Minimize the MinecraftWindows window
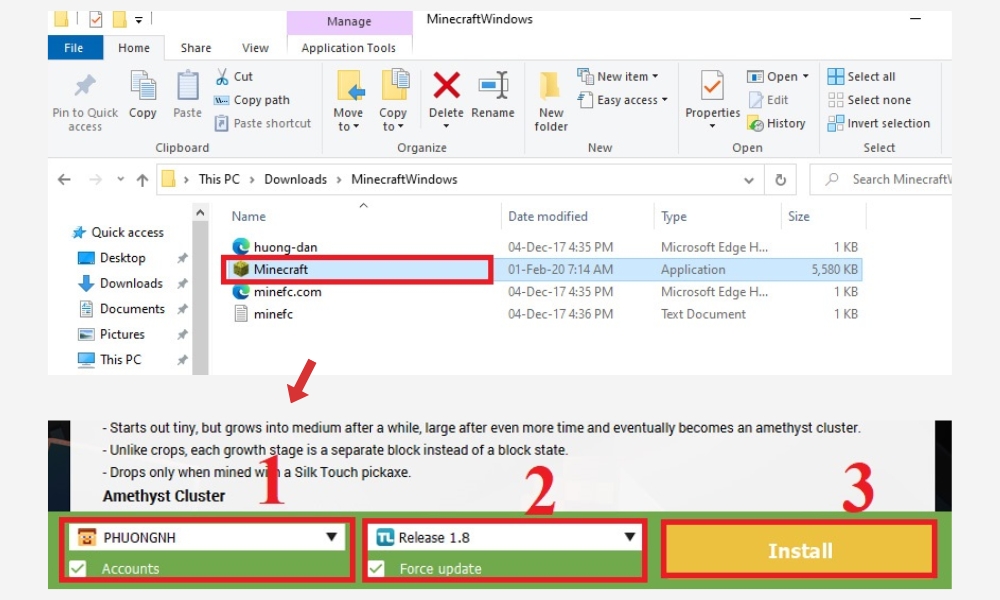Screen dimensions: 1000x600 915,19
